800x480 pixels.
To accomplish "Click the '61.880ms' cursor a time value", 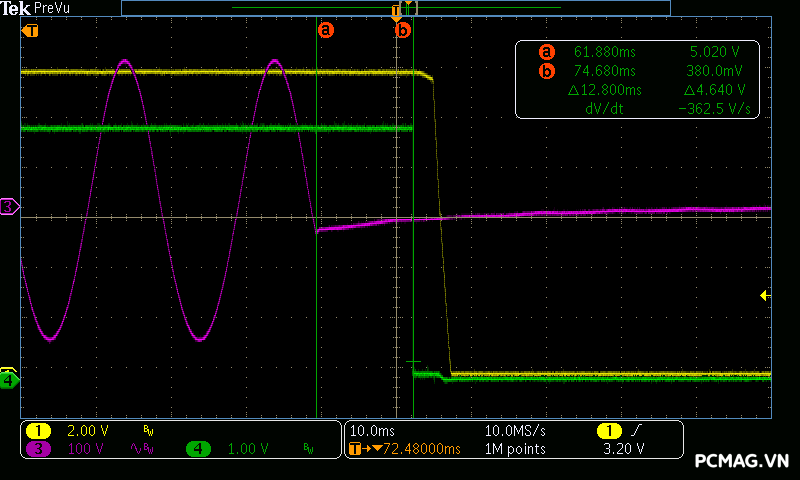I will coord(605,52).
